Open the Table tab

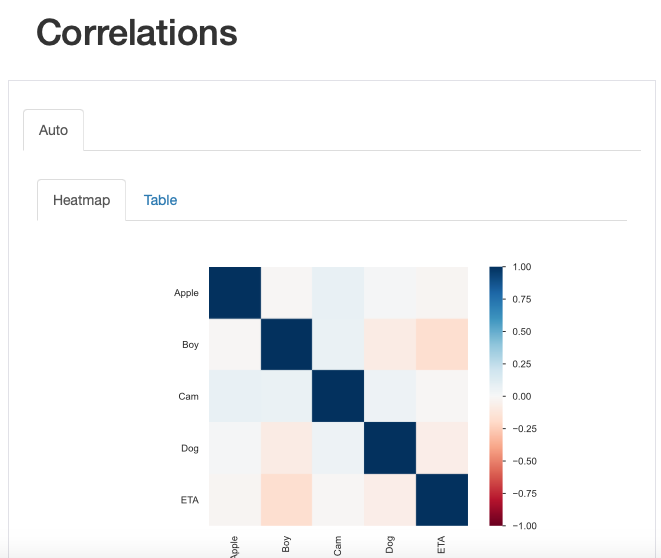coord(160,200)
